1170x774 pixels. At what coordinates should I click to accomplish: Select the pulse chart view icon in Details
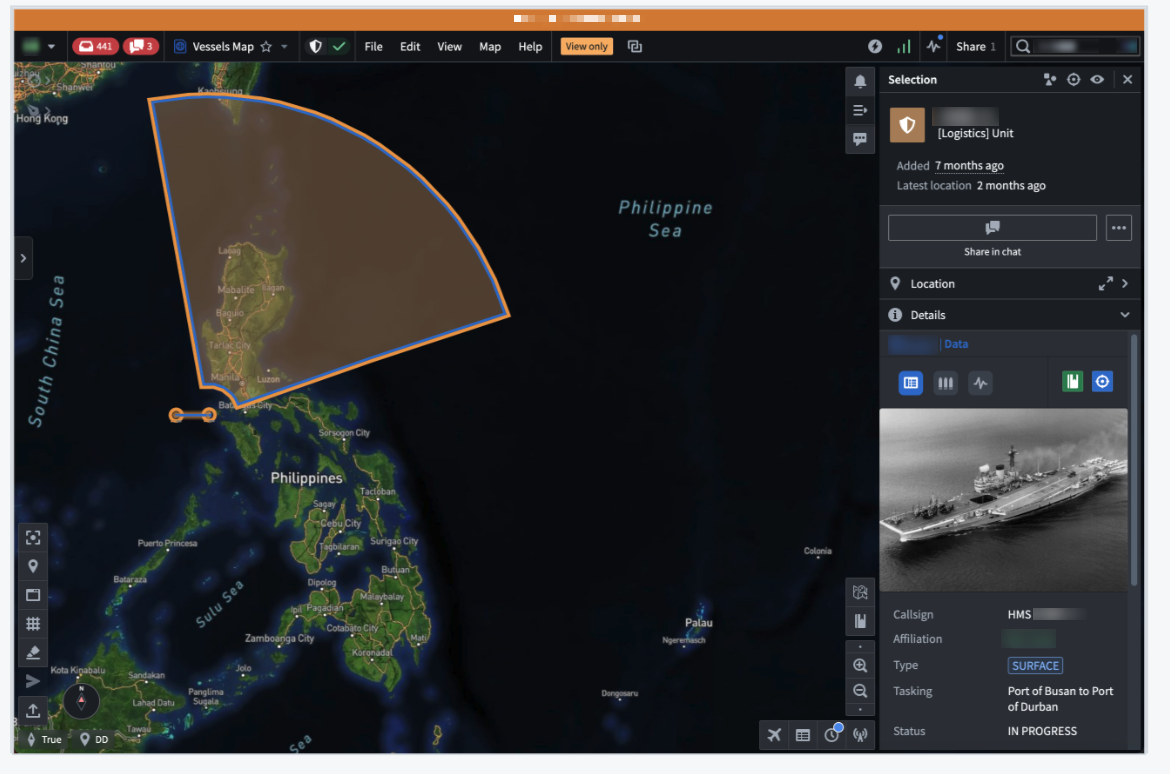tap(980, 383)
